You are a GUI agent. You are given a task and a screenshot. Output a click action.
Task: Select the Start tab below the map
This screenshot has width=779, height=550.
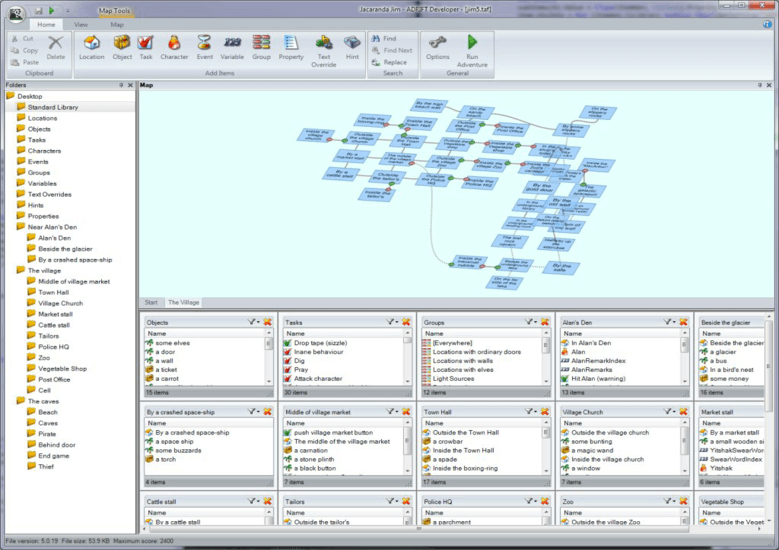click(x=151, y=302)
